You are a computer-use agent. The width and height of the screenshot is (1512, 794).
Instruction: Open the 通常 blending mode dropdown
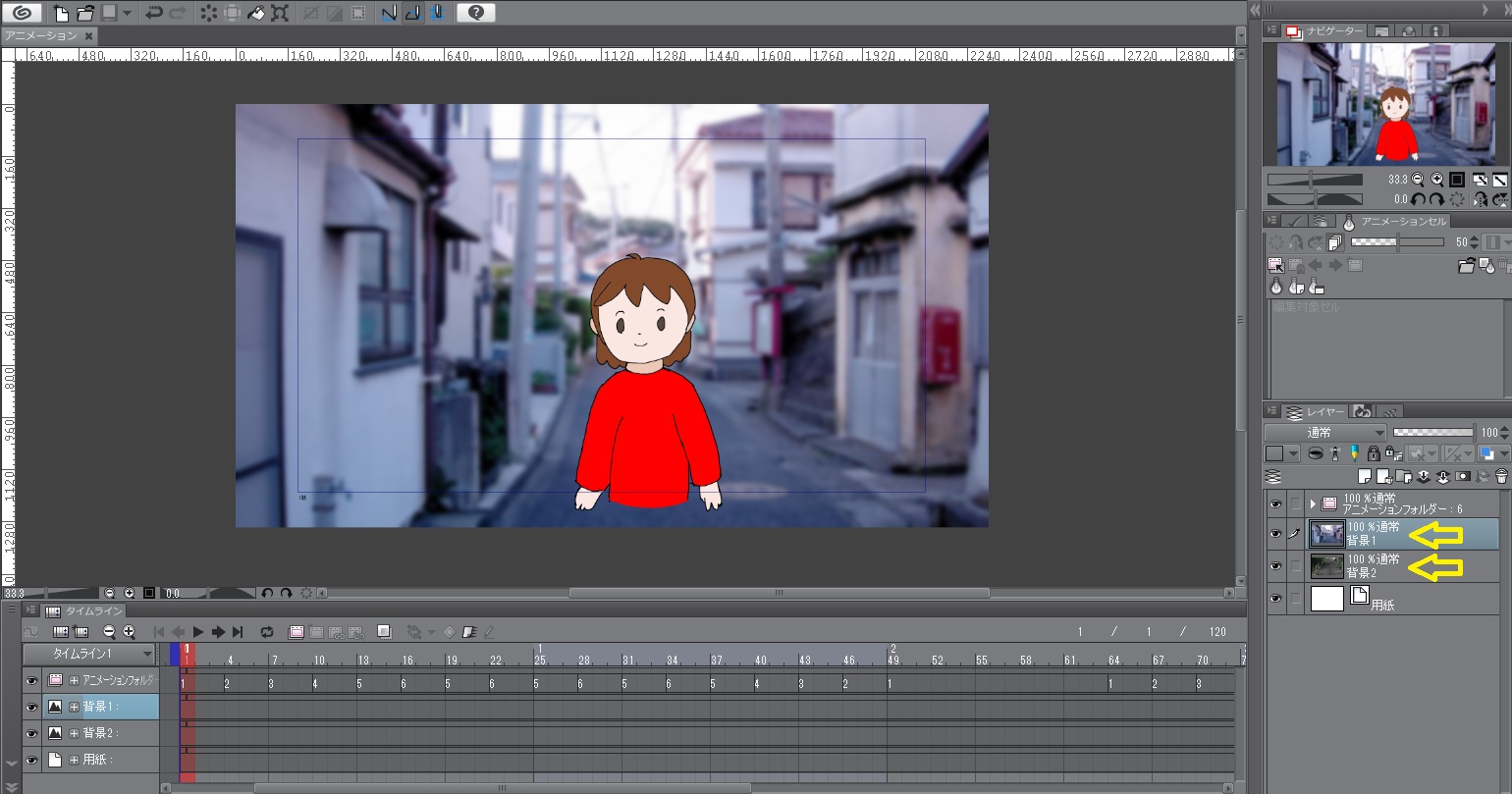1324,433
